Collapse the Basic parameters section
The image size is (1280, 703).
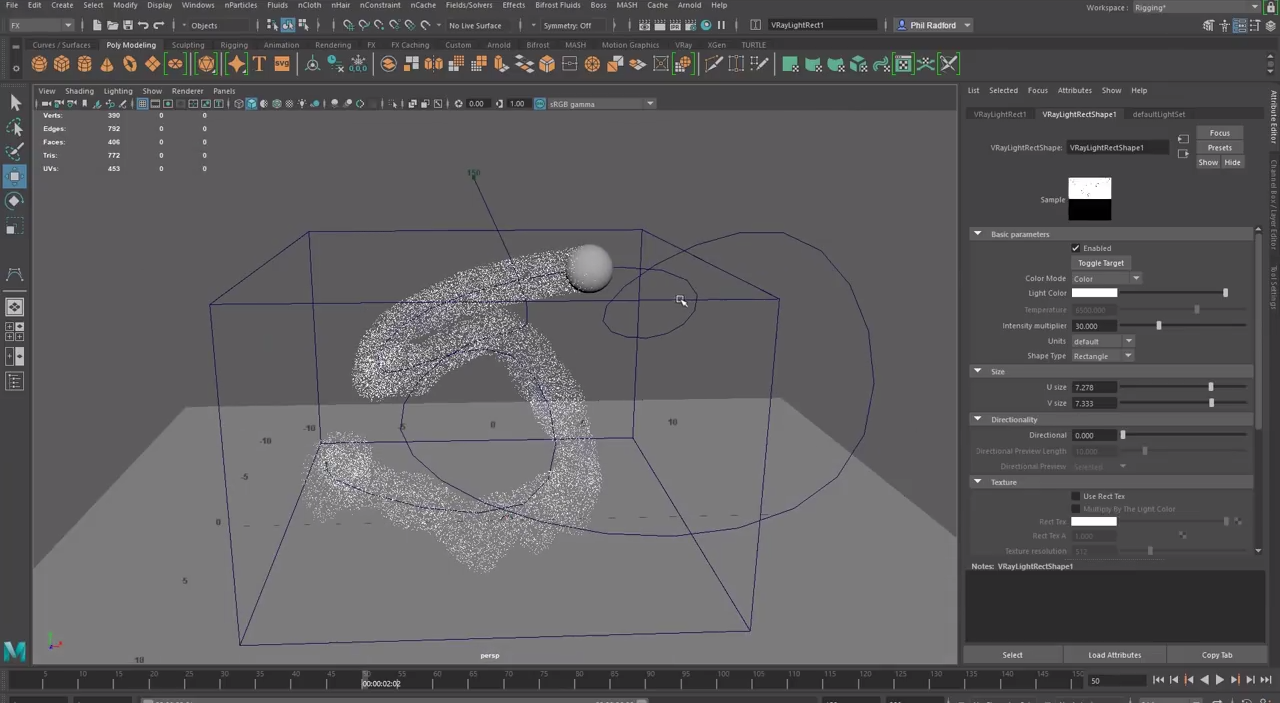pyautogui.click(x=977, y=234)
